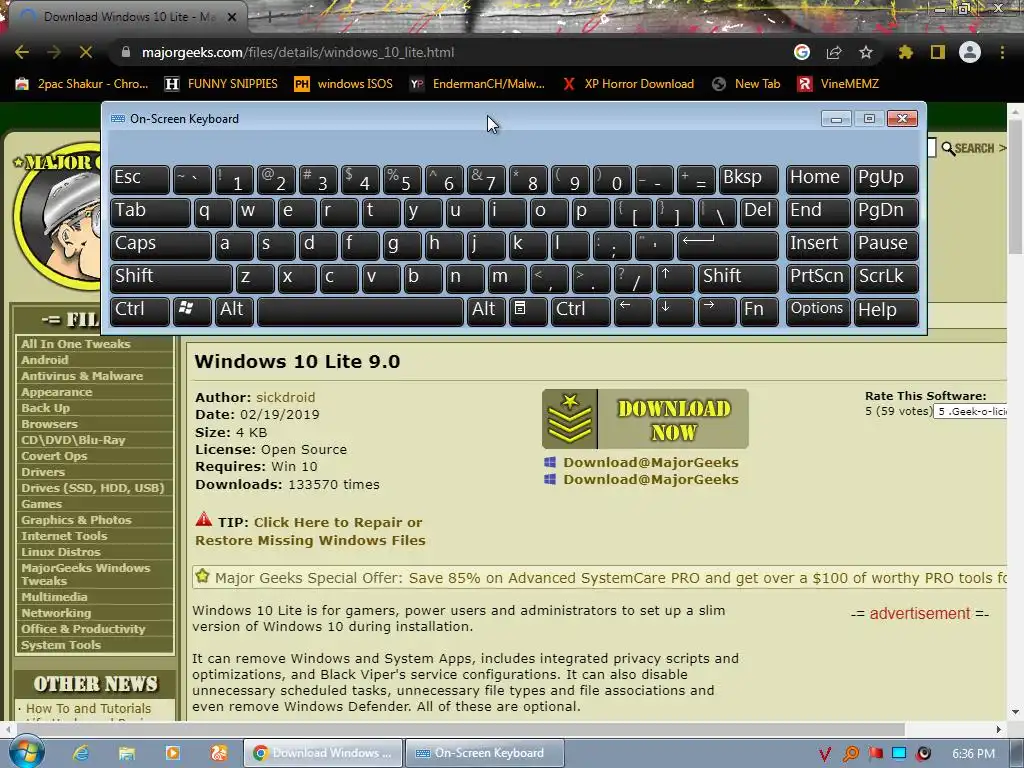The height and width of the screenshot is (768, 1024).
Task: Open the Chrome profile avatar
Action: (x=970, y=52)
